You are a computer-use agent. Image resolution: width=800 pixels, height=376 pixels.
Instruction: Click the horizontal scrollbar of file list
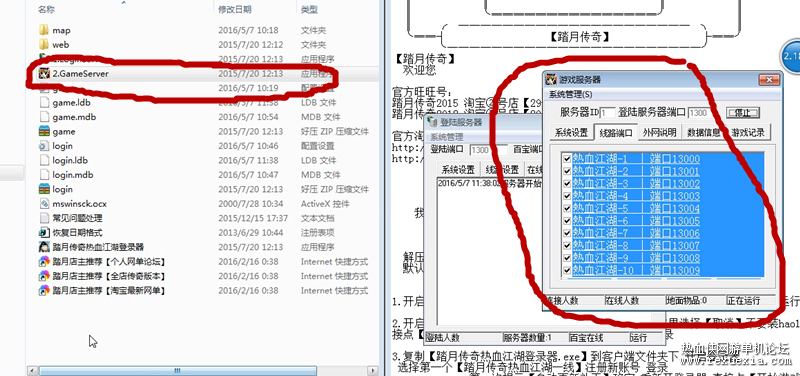tap(178, 371)
